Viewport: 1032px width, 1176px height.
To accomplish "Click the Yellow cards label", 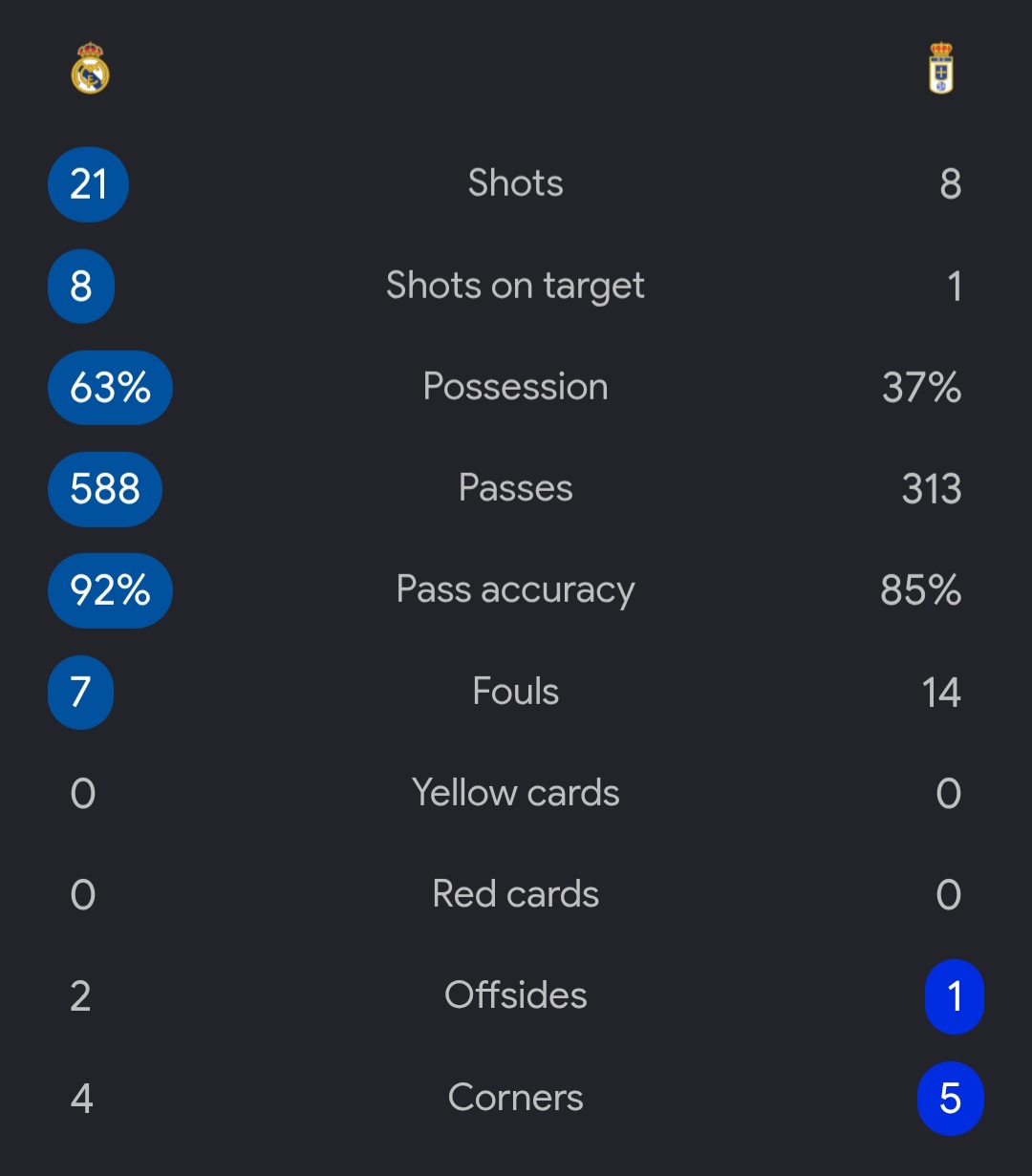I will click(516, 793).
